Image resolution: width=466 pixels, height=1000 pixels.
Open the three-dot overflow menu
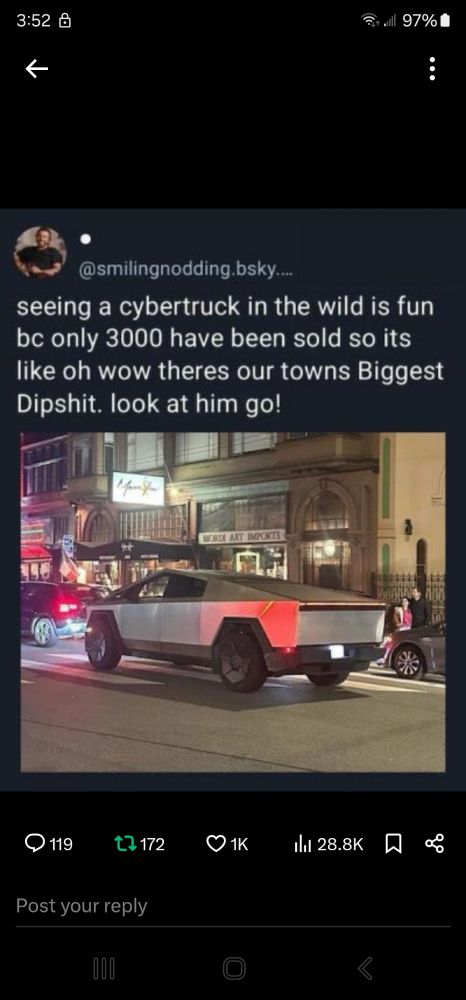pos(432,69)
